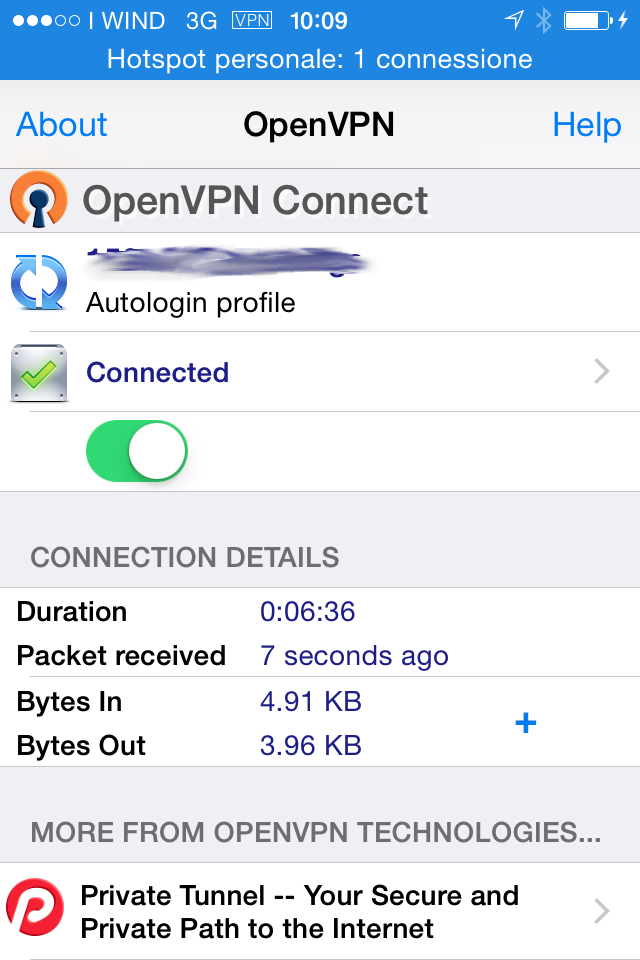
Task: Open Private Tunnel row chevron arrow
Action: coord(602,911)
